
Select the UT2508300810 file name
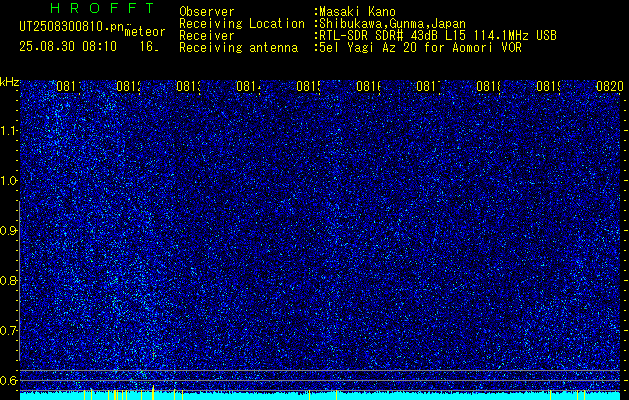click(x=72, y=27)
